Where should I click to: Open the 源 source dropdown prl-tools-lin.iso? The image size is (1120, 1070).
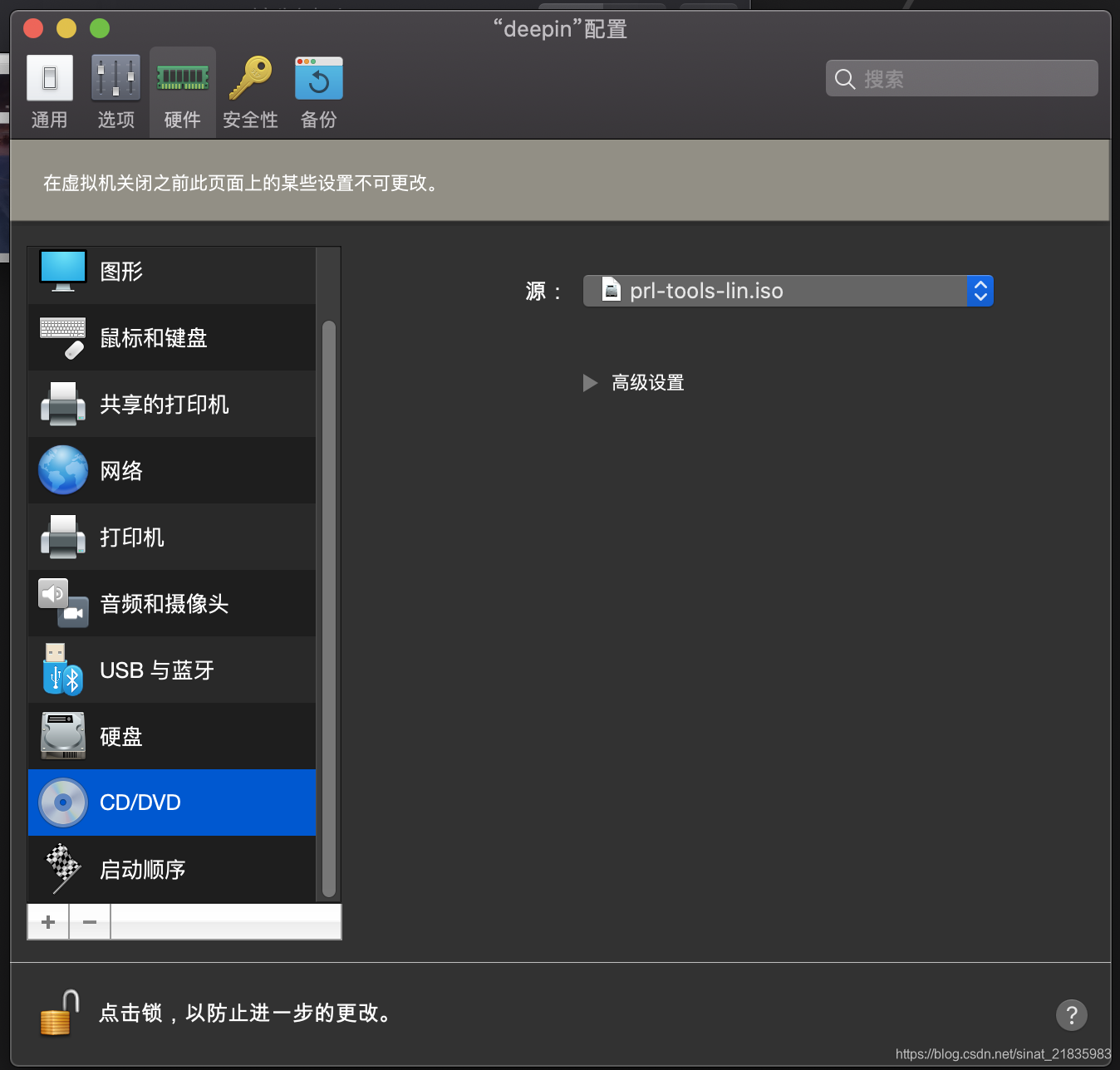788,291
